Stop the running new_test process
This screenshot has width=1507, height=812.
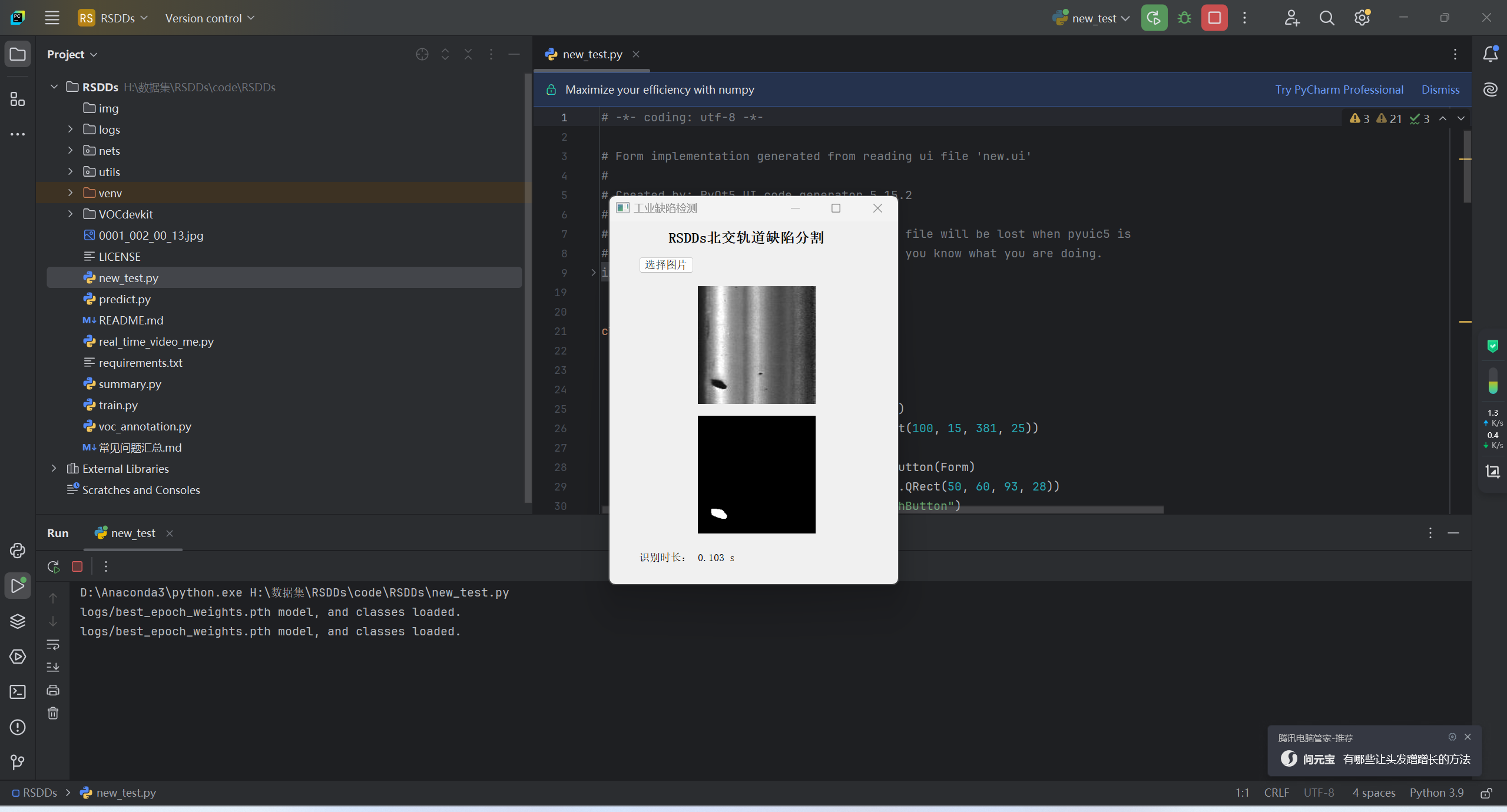point(1214,18)
